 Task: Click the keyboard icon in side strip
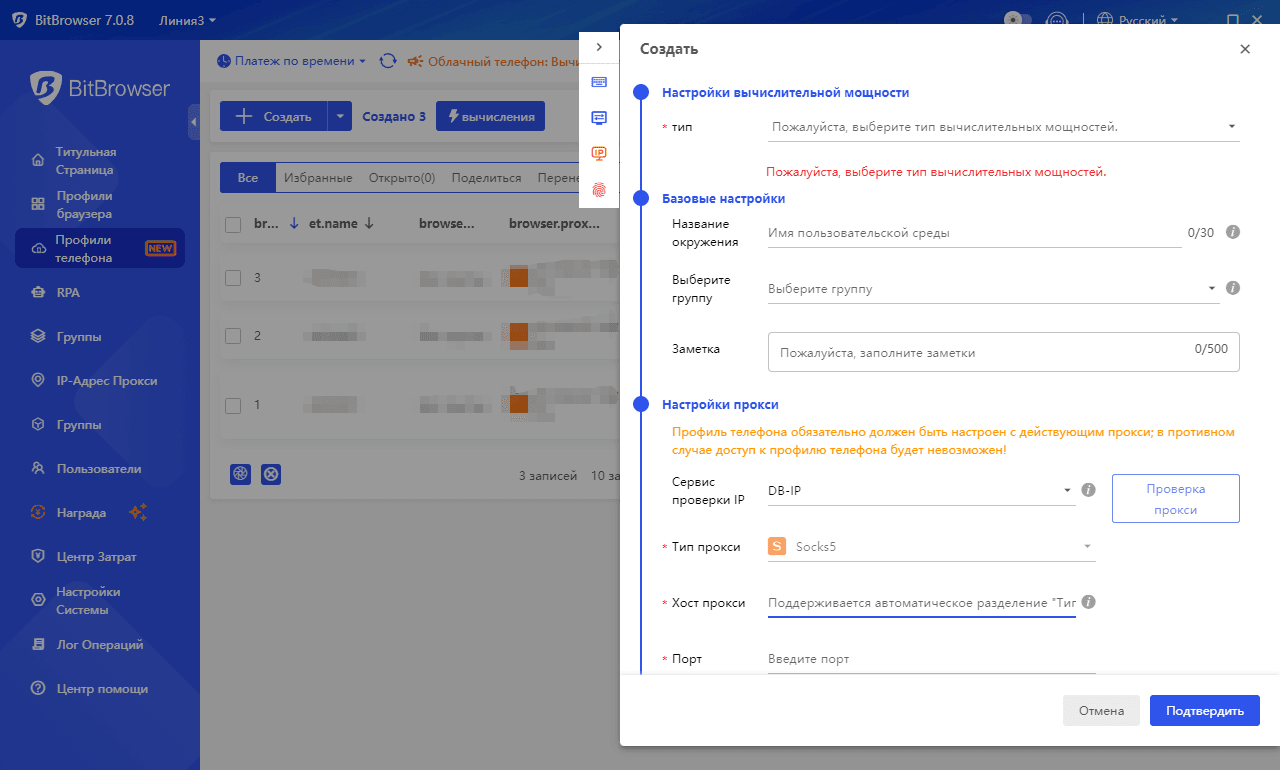[x=599, y=82]
